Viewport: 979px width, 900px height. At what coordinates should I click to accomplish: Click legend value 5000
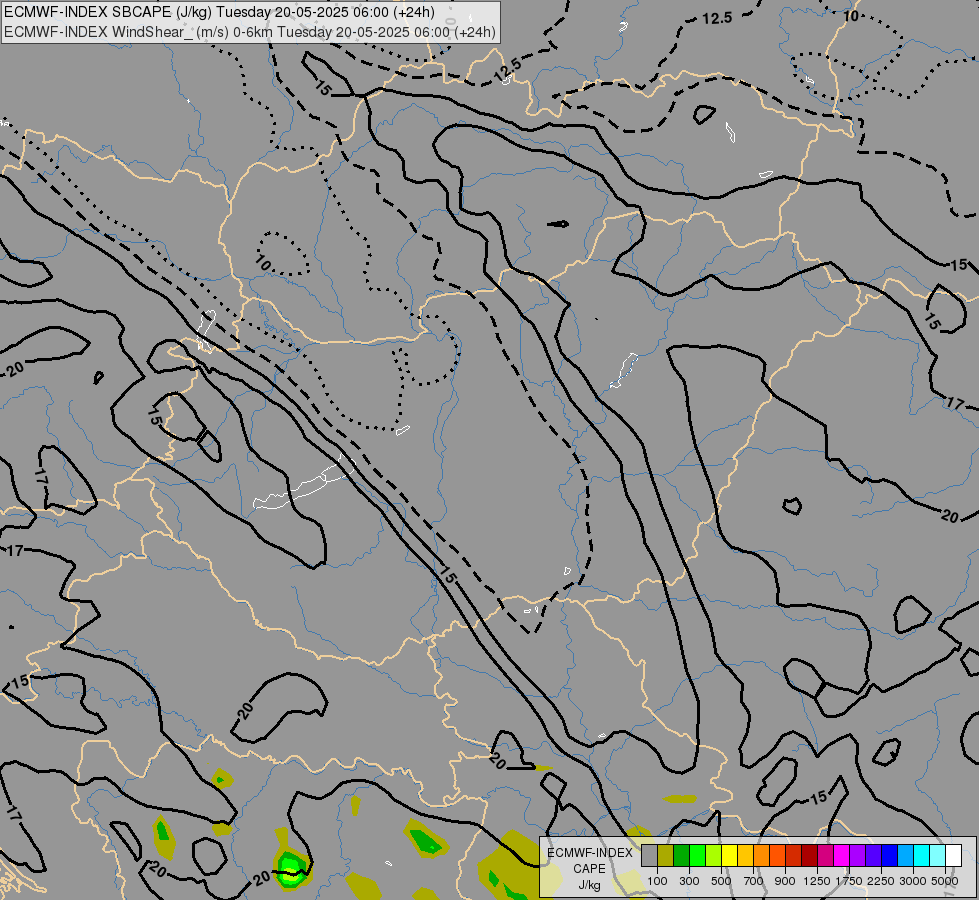click(x=945, y=881)
